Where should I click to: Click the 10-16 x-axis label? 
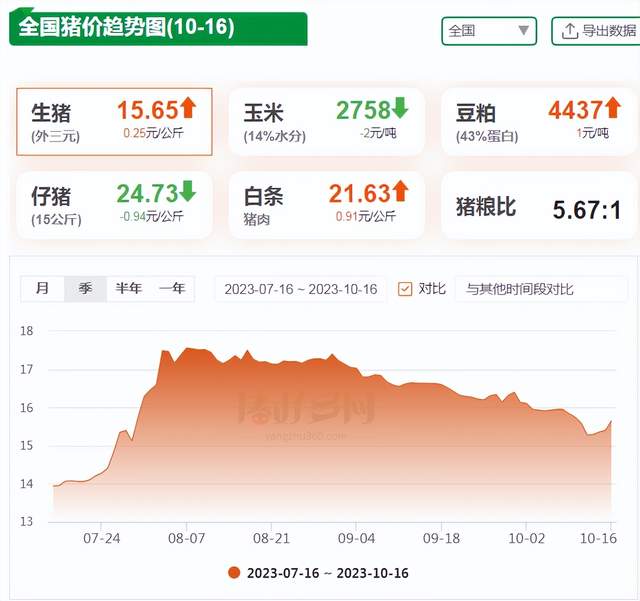(x=598, y=538)
